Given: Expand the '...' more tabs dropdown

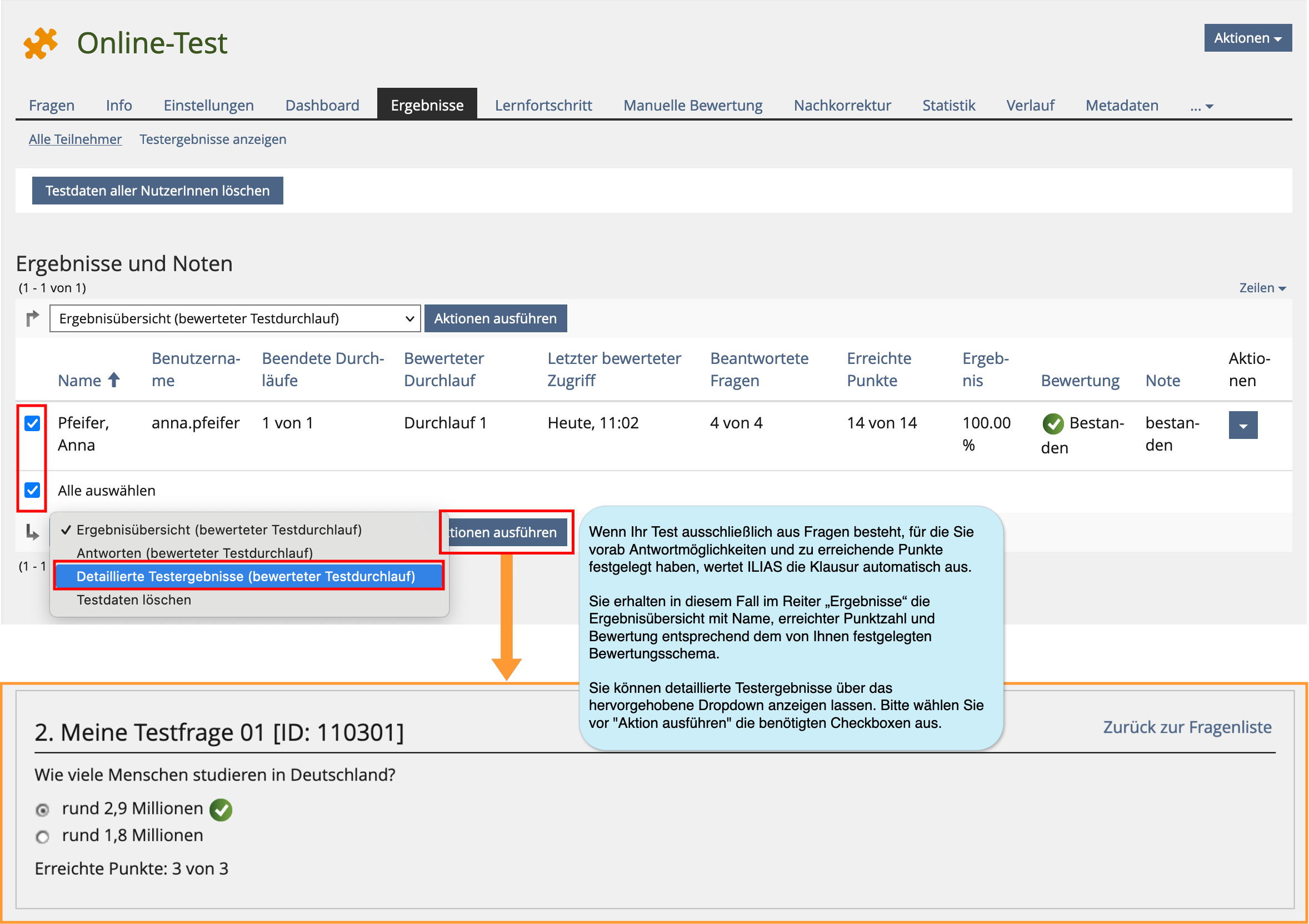Looking at the screenshot, I should coord(1201,106).
